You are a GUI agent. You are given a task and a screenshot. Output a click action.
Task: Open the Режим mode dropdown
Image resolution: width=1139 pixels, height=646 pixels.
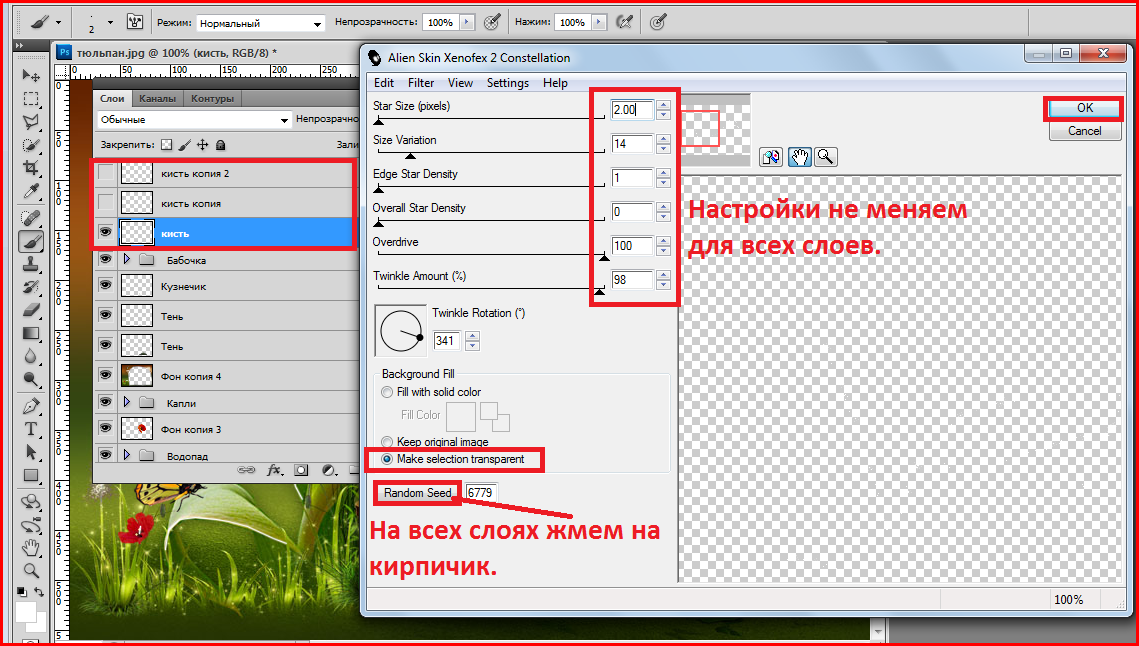[260, 23]
